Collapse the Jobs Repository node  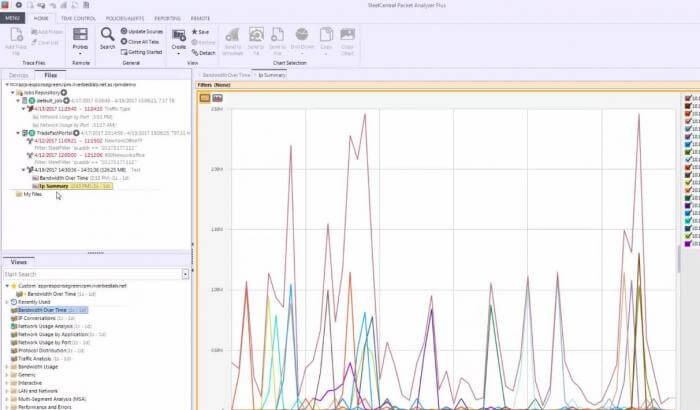(12, 92)
